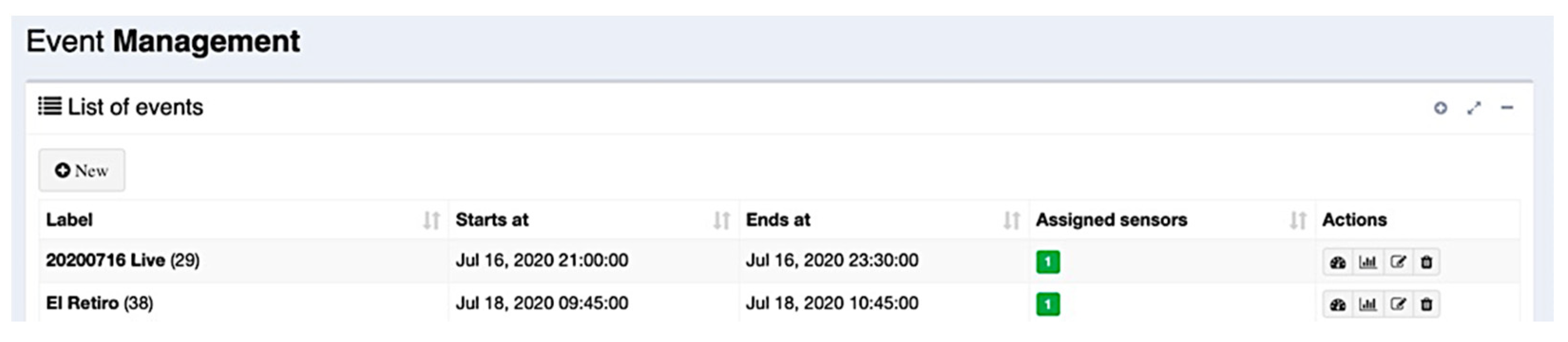Sort events by Ends at column

(x=1011, y=220)
